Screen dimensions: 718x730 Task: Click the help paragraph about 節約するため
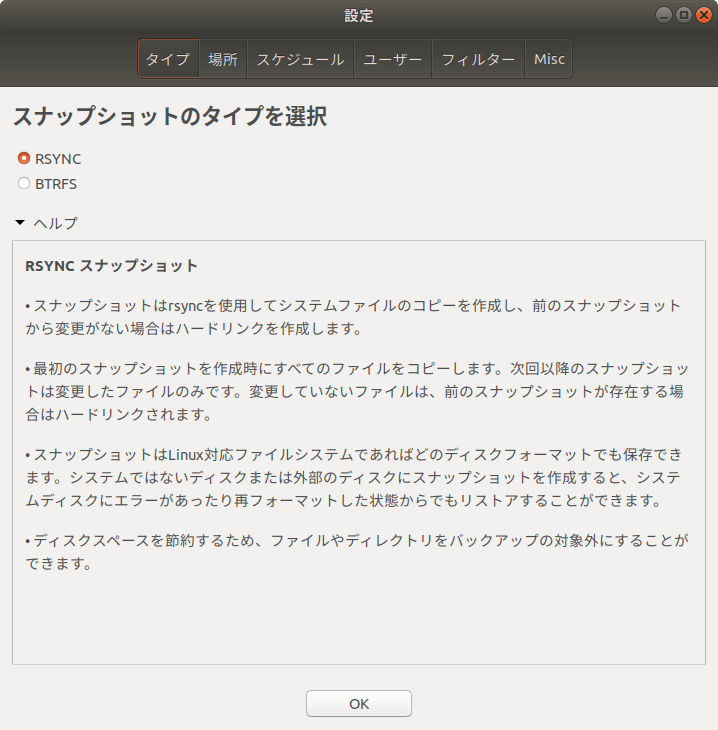[x=357, y=552]
